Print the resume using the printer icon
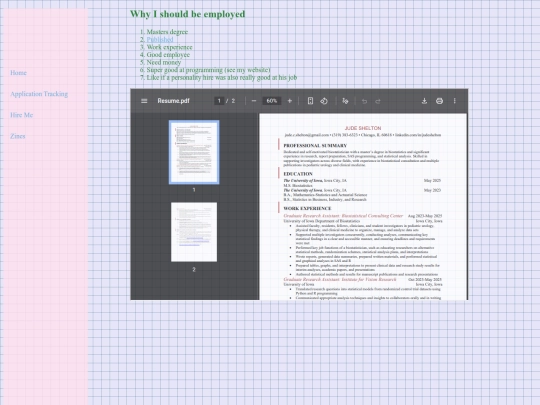This screenshot has height=405, width=540. coord(439,101)
